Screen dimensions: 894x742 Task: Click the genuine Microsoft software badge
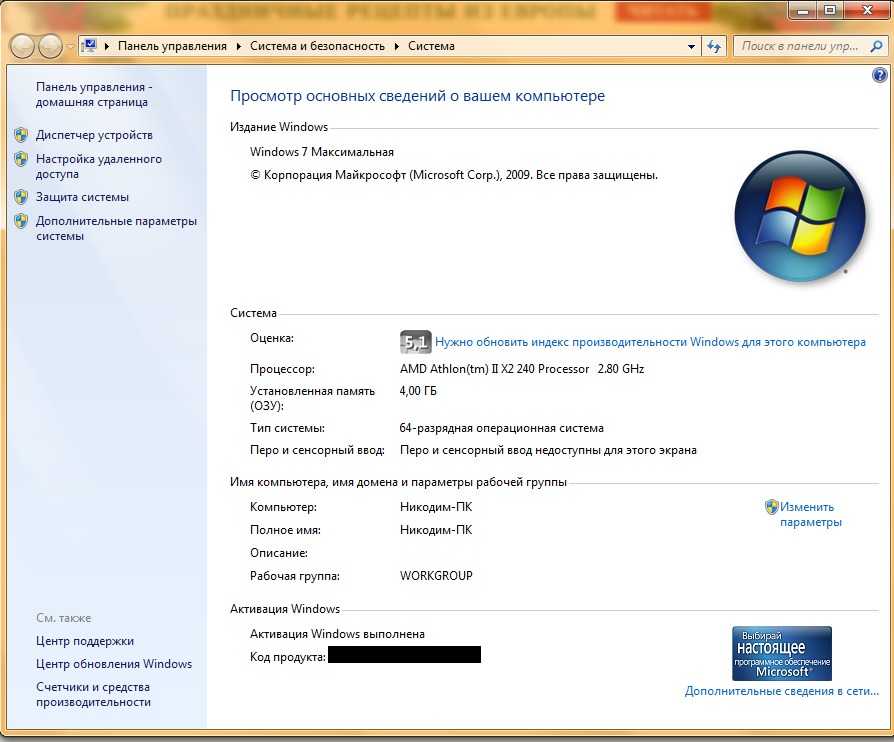click(x=782, y=653)
